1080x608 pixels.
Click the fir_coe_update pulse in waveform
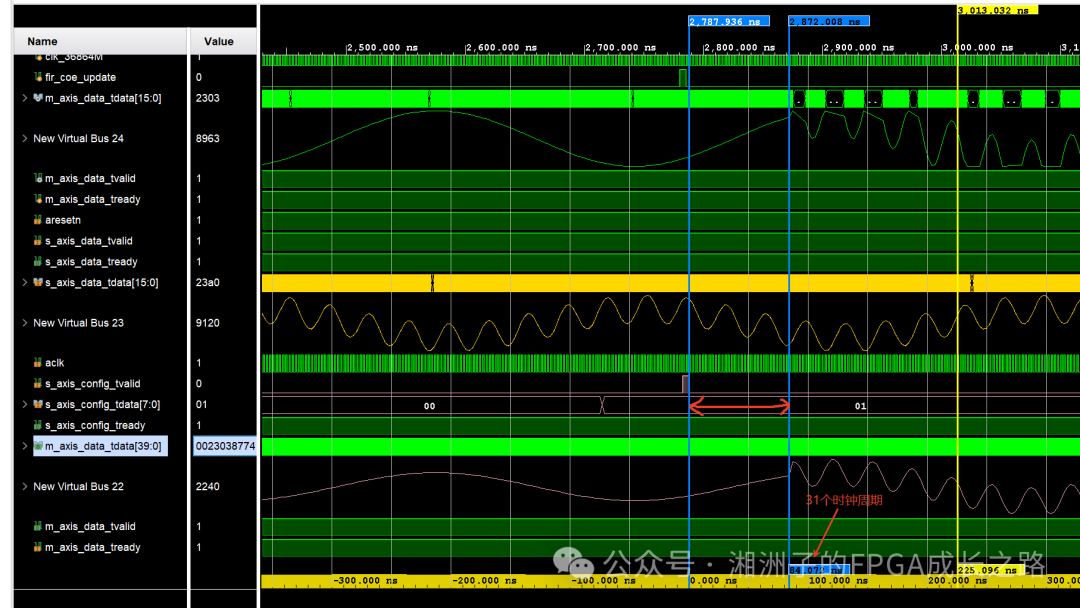683,78
